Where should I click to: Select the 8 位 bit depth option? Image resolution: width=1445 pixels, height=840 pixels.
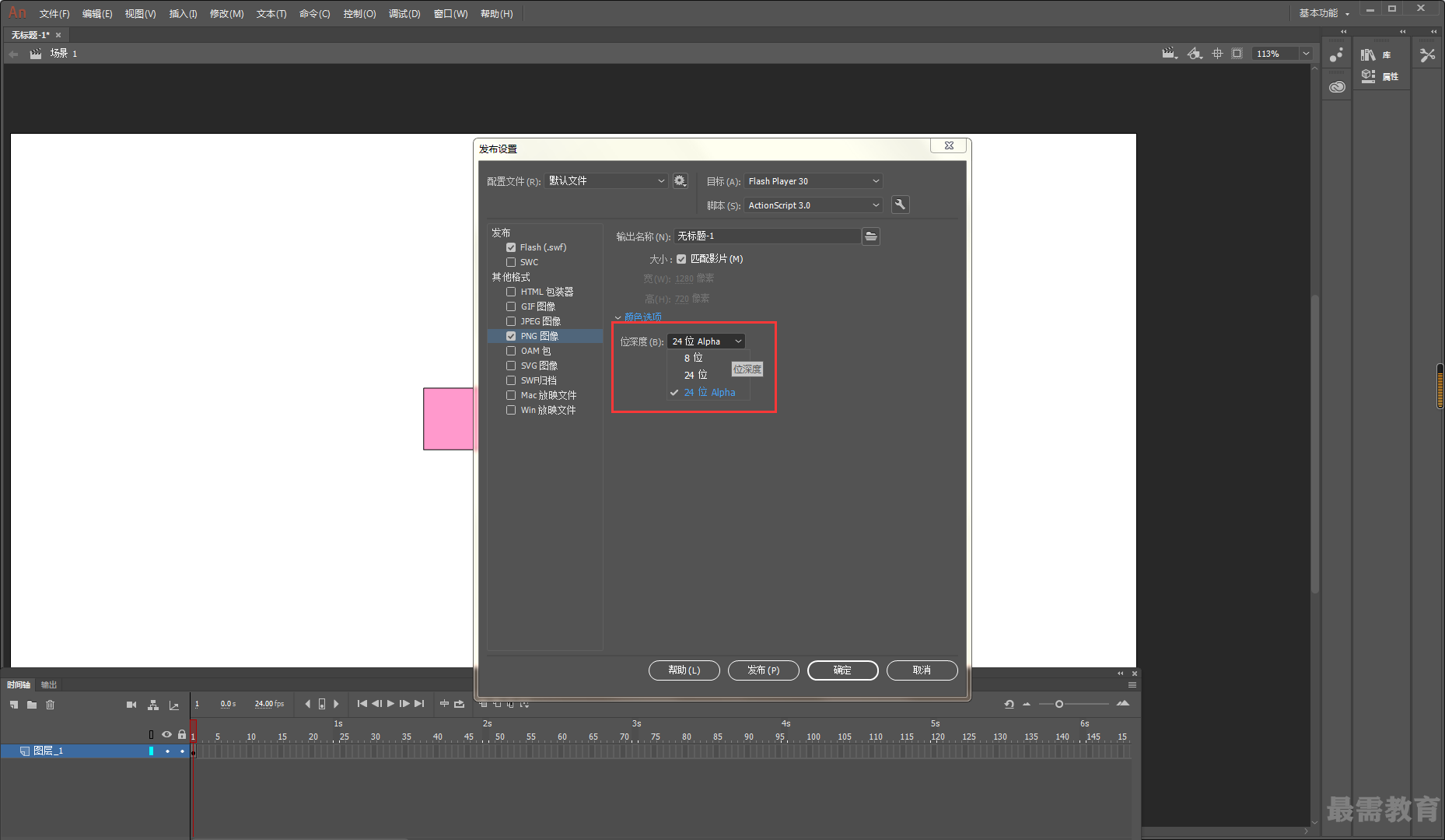coord(693,358)
